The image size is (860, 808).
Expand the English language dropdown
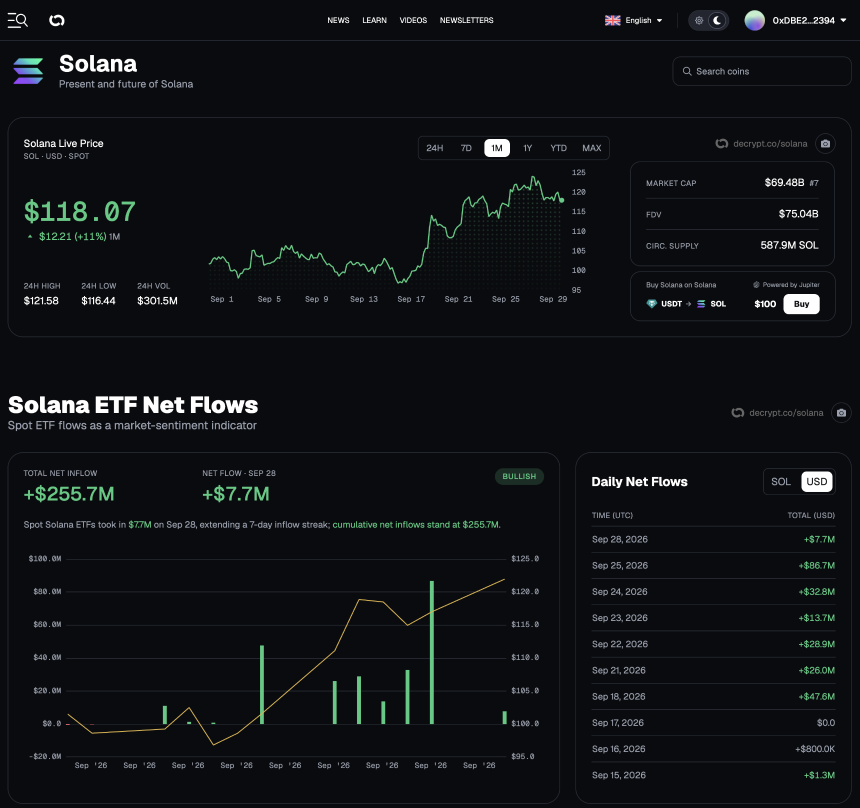coord(633,20)
